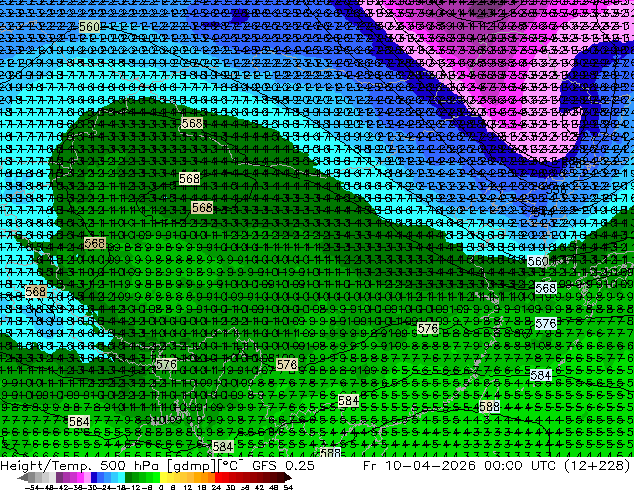Click the right dark arrow tip of the color scale
634x490 pixels.
(288, 478)
